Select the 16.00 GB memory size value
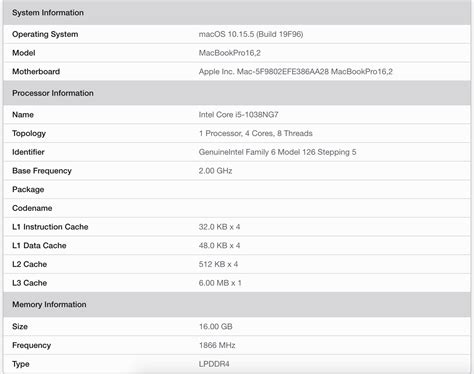The width and height of the screenshot is (474, 374). pyautogui.click(x=216, y=326)
